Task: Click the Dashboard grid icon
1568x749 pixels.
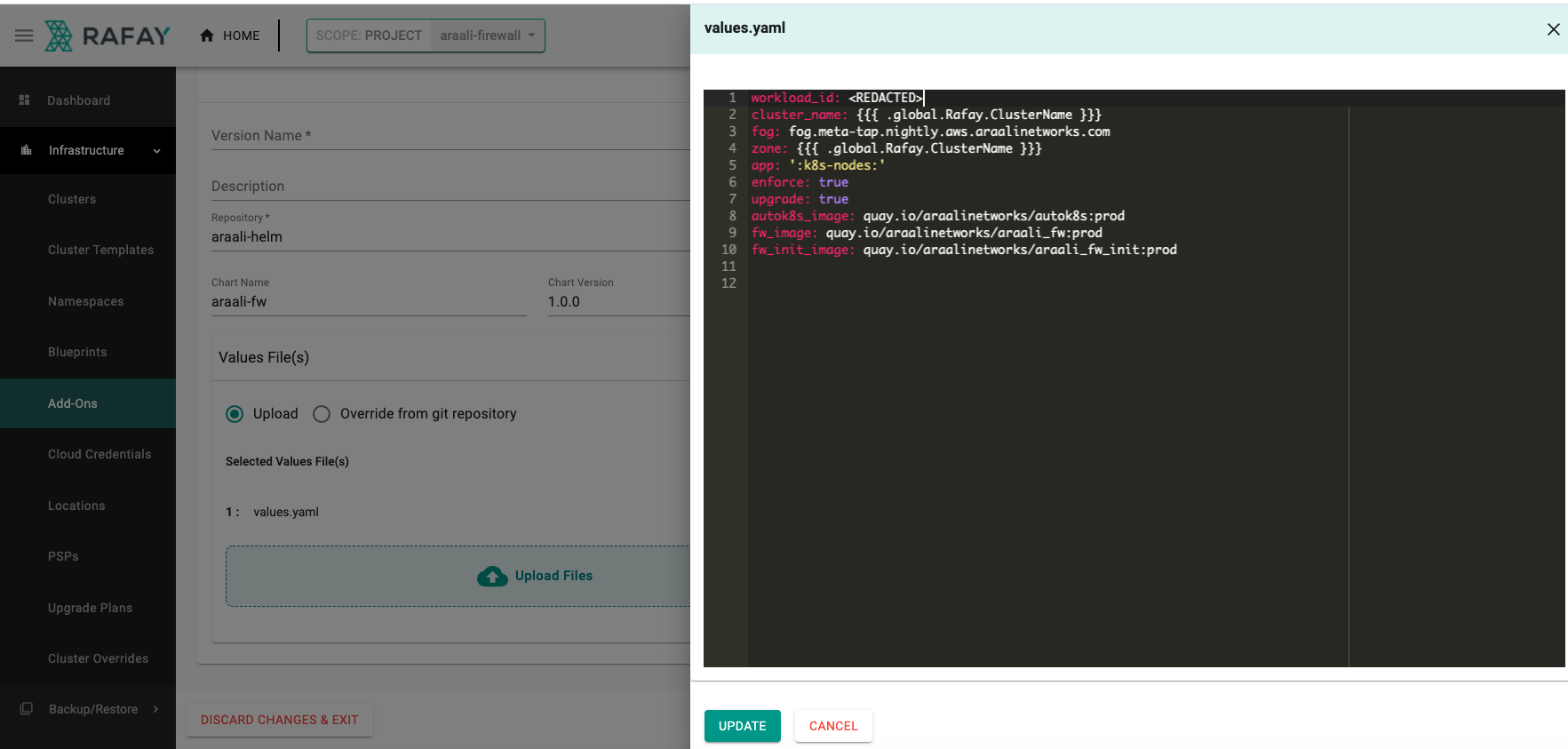Action: (x=25, y=100)
